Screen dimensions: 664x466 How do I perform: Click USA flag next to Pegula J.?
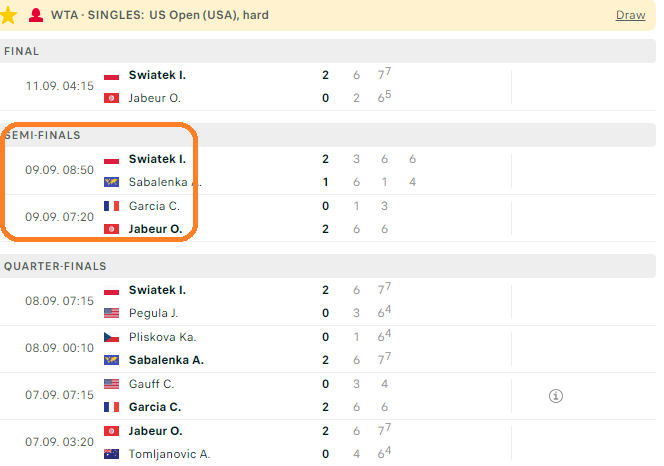(x=111, y=313)
